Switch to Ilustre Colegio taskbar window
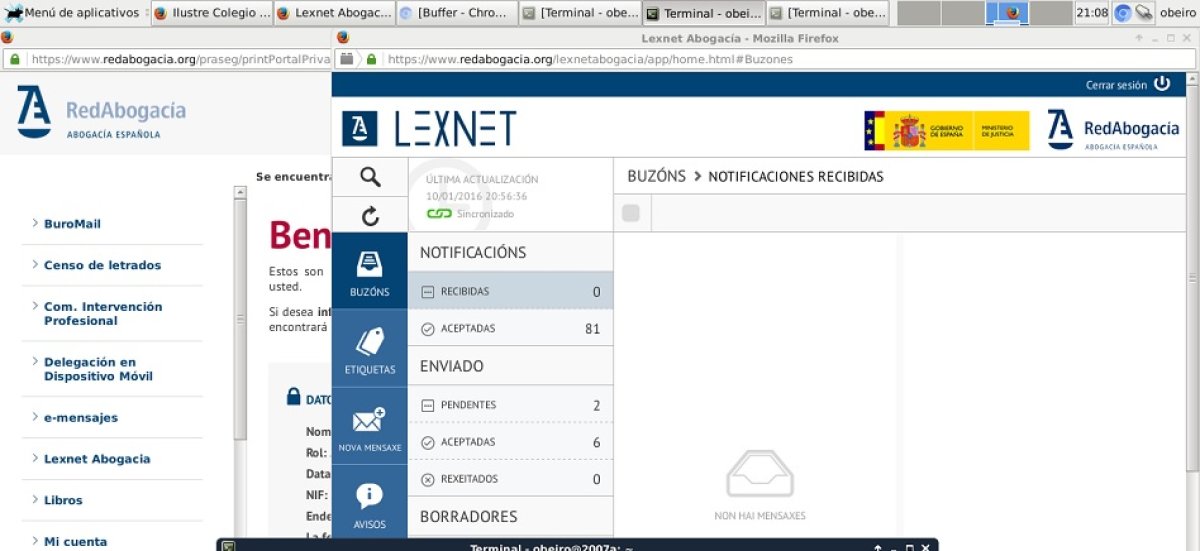Image resolution: width=1200 pixels, height=551 pixels. coord(211,13)
